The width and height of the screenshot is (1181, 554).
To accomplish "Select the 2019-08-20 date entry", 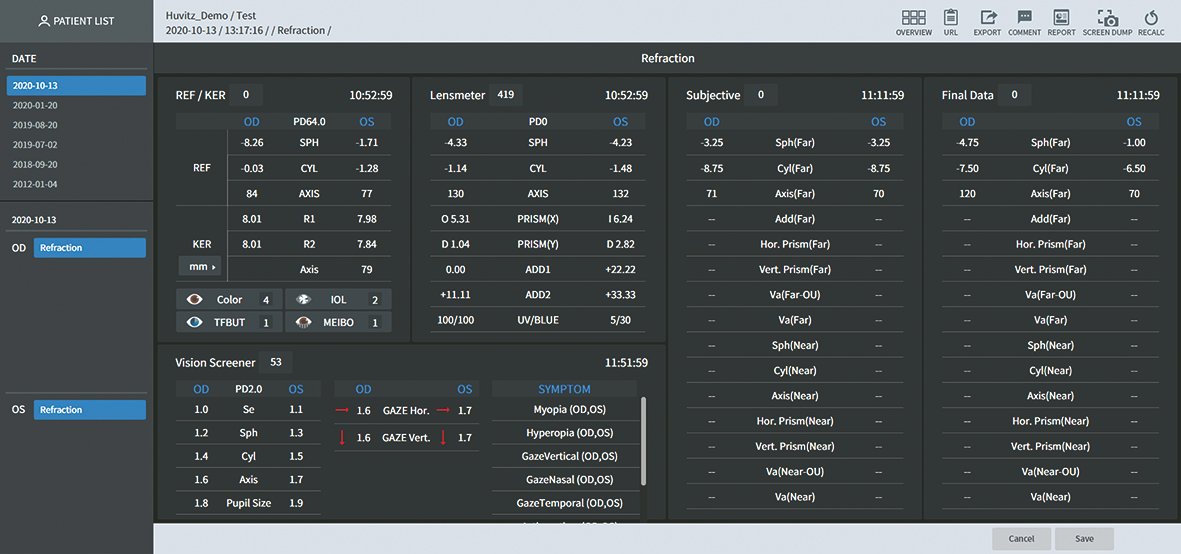I will pyautogui.click(x=35, y=125).
